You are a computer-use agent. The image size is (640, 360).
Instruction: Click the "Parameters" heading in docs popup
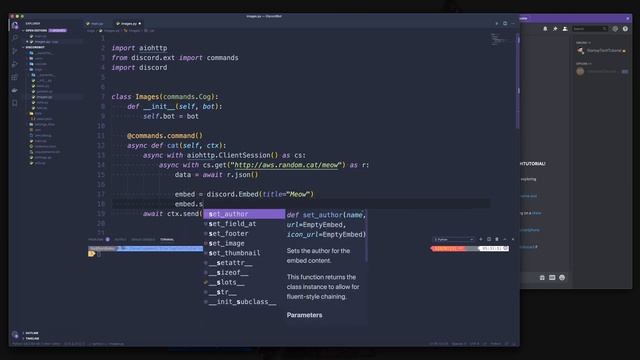304,315
